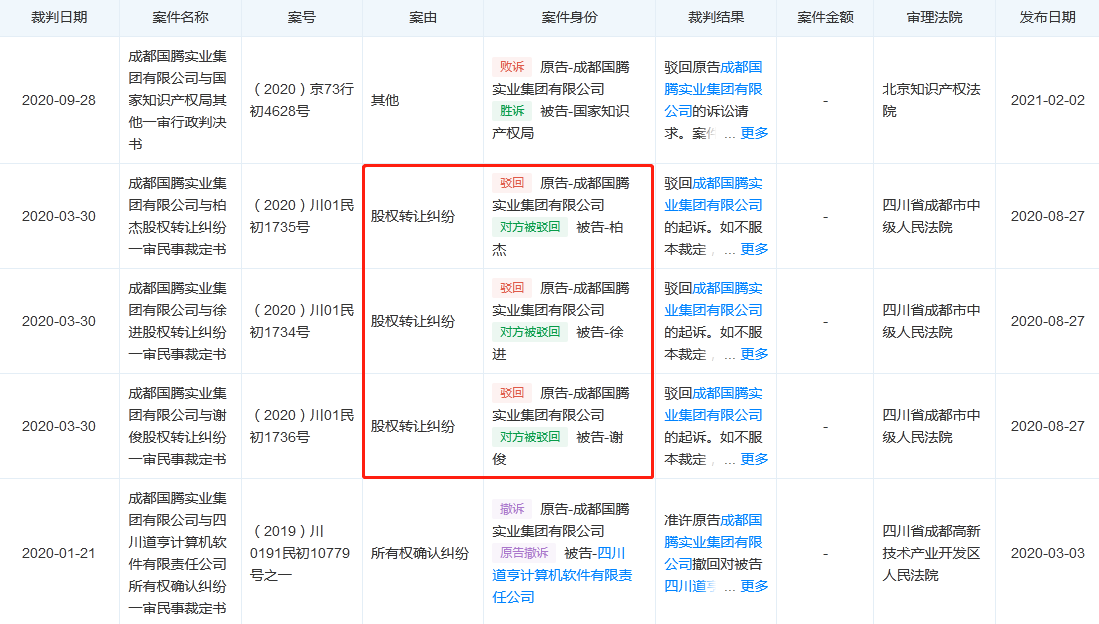Screen dimensions: 1099x624
Task: Click the case name with 徐进股权转让纠纷
Action: tap(177, 321)
